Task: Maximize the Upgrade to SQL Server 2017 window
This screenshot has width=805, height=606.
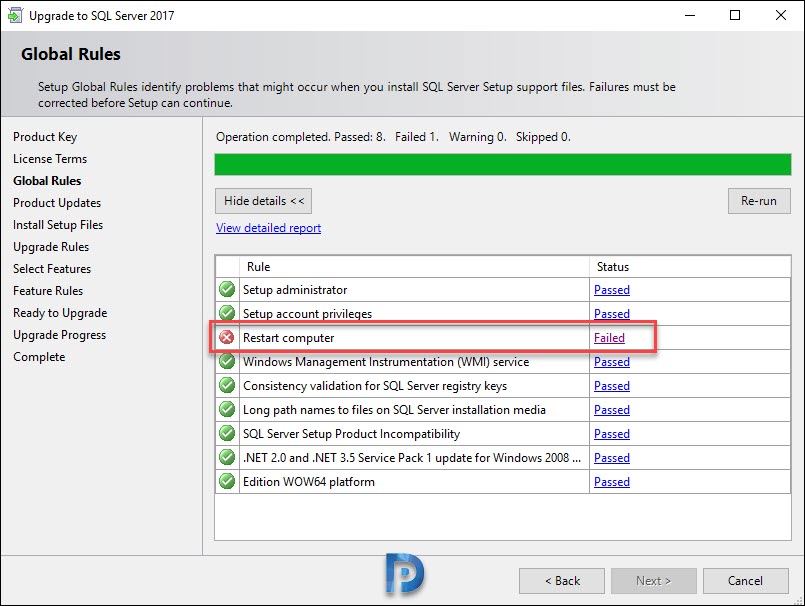Action: 735,15
